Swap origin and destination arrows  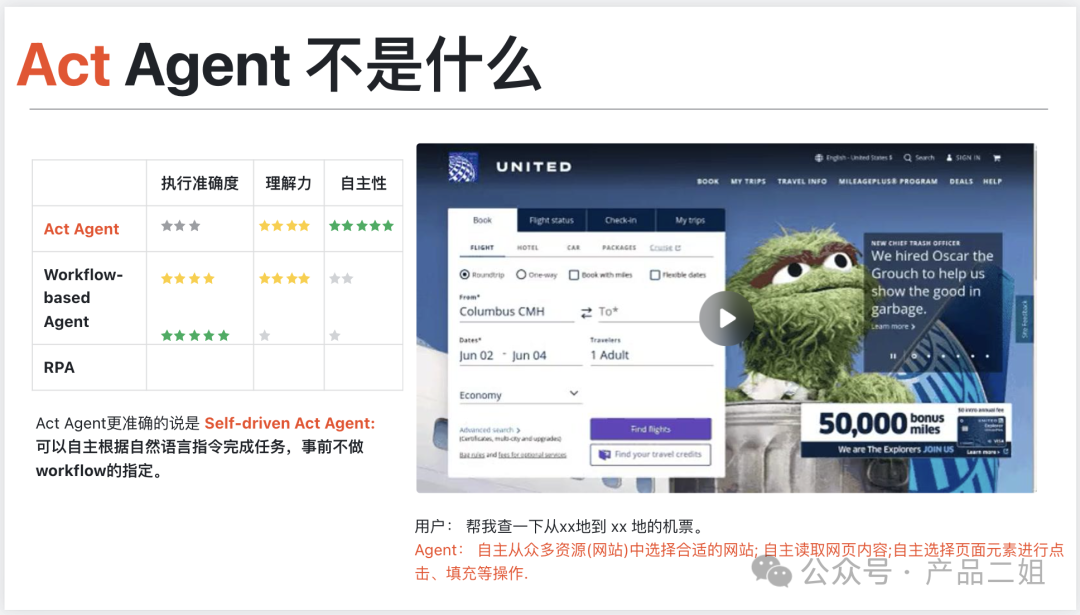coord(586,313)
